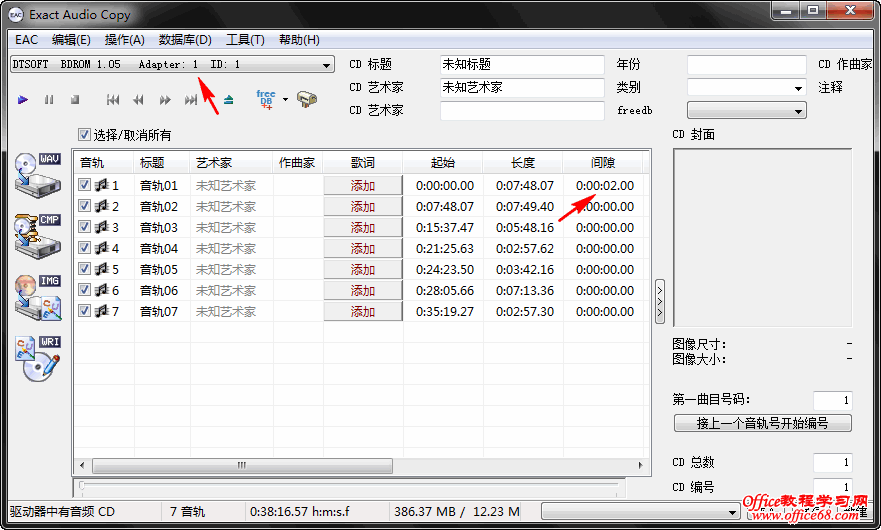Image resolution: width=881 pixels, height=530 pixels.
Task: Uncheck track 6 checkbox
Action: coord(84,289)
